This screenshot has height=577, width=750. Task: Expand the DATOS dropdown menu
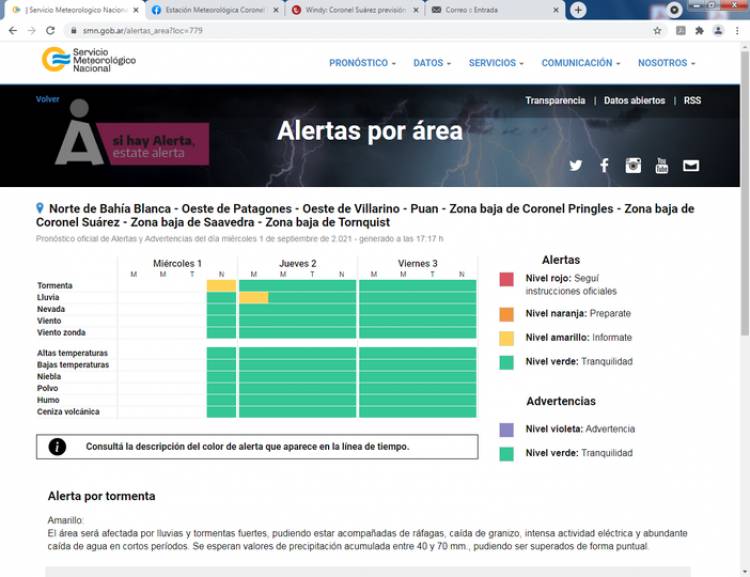point(432,63)
